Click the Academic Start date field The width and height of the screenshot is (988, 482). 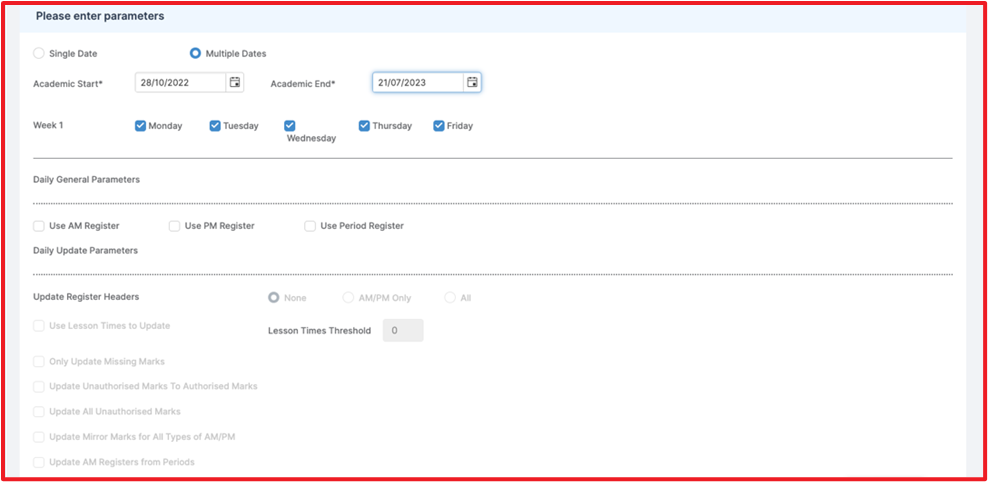(x=180, y=83)
